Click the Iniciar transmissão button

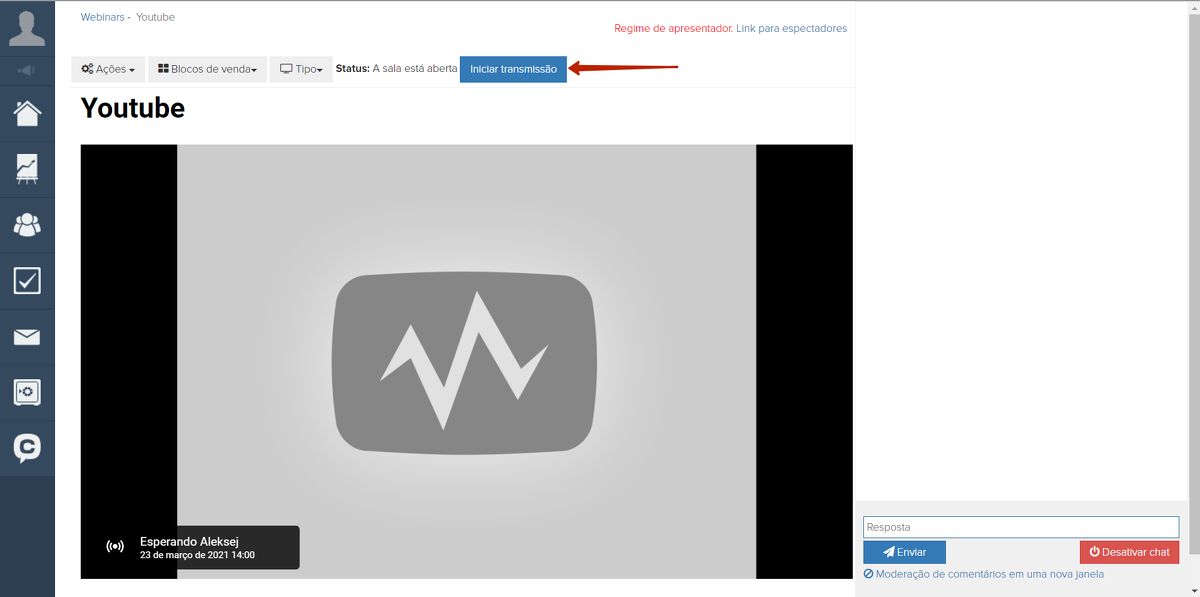pos(513,70)
